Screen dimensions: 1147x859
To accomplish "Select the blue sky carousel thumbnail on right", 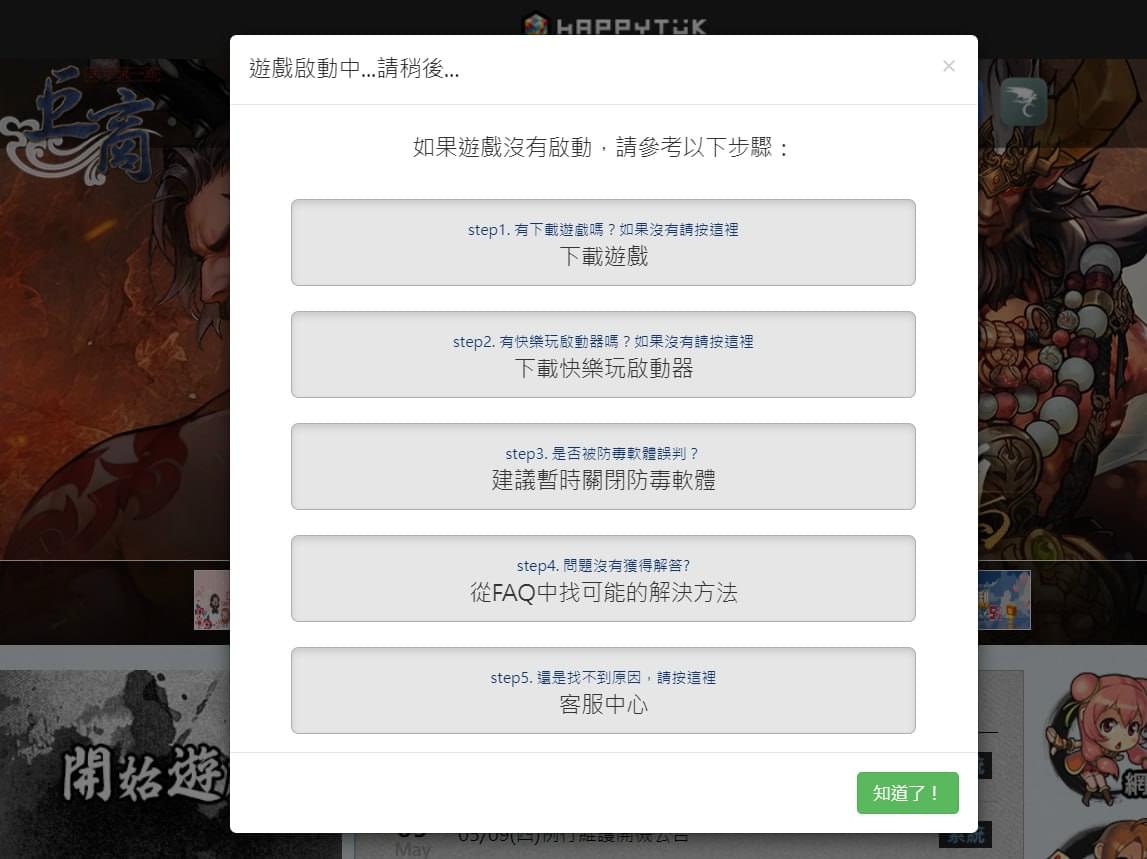I will click(1004, 600).
